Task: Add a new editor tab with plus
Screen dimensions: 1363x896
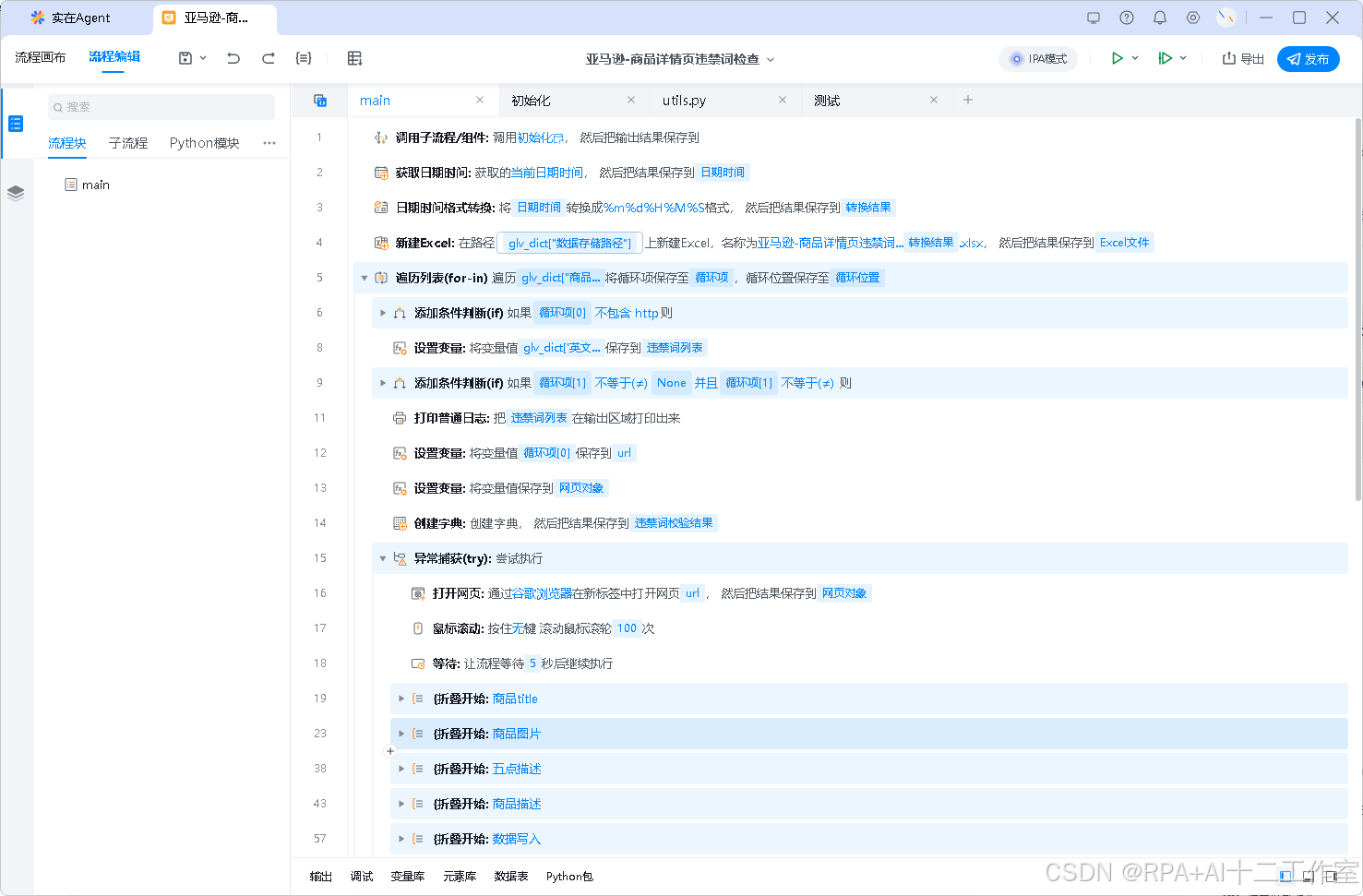Action: click(968, 100)
